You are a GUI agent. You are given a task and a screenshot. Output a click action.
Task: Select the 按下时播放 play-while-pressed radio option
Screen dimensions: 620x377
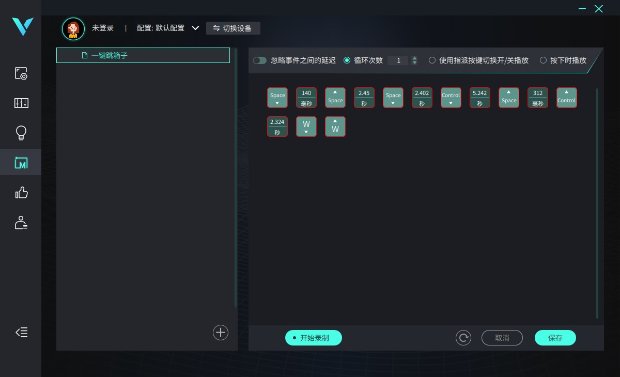pyautogui.click(x=543, y=61)
